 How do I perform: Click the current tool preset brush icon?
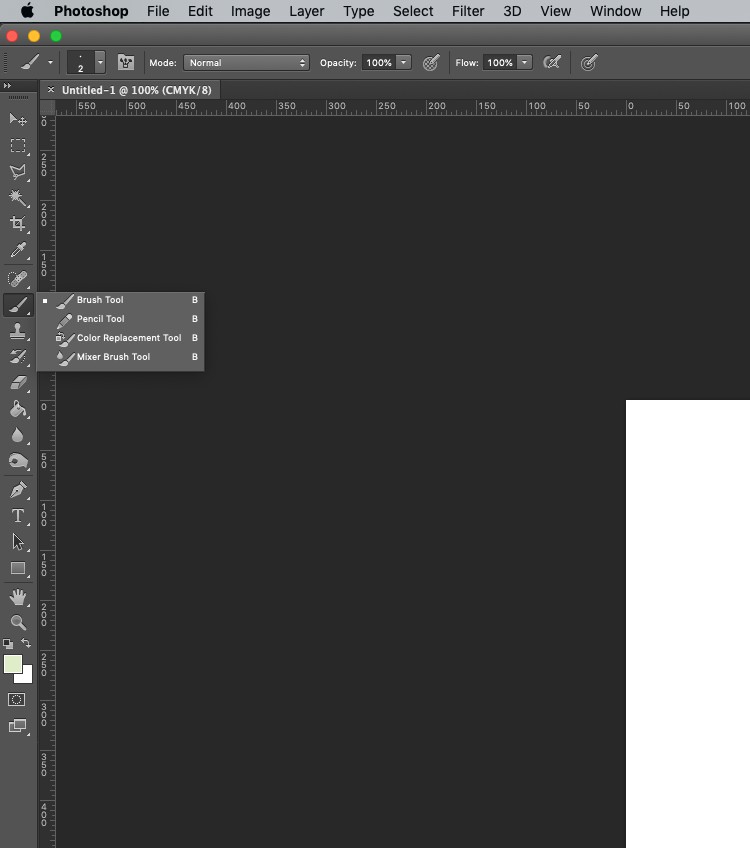(30, 63)
